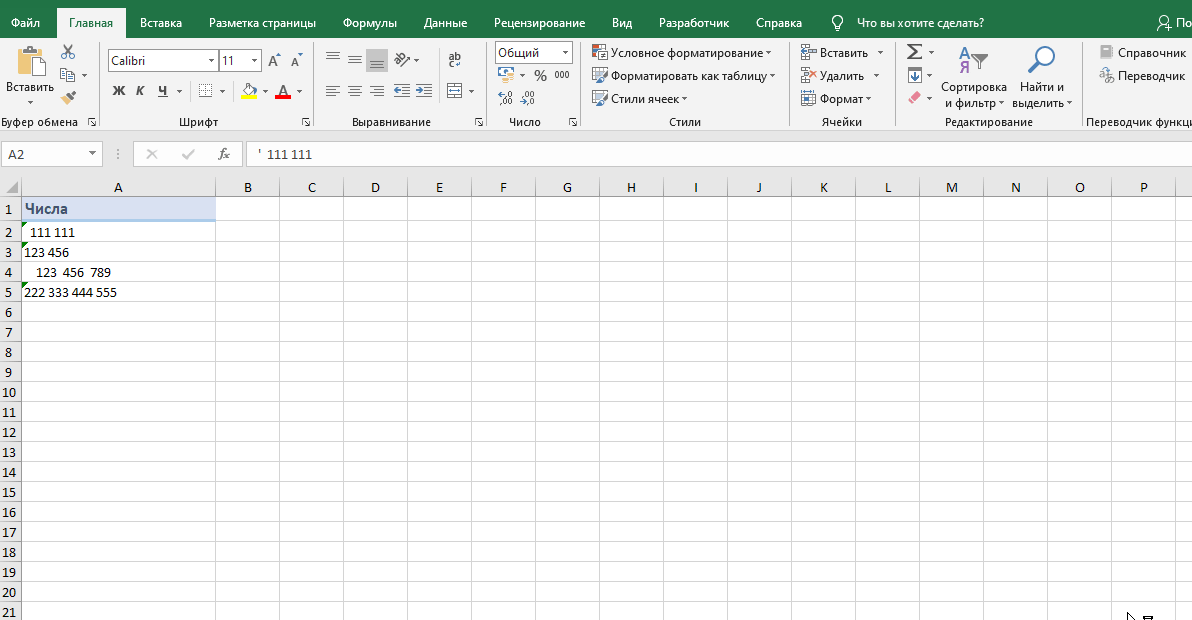Image resolution: width=1192 pixels, height=620 pixels.
Task: Click the Переводчик button
Action: (x=1142, y=76)
